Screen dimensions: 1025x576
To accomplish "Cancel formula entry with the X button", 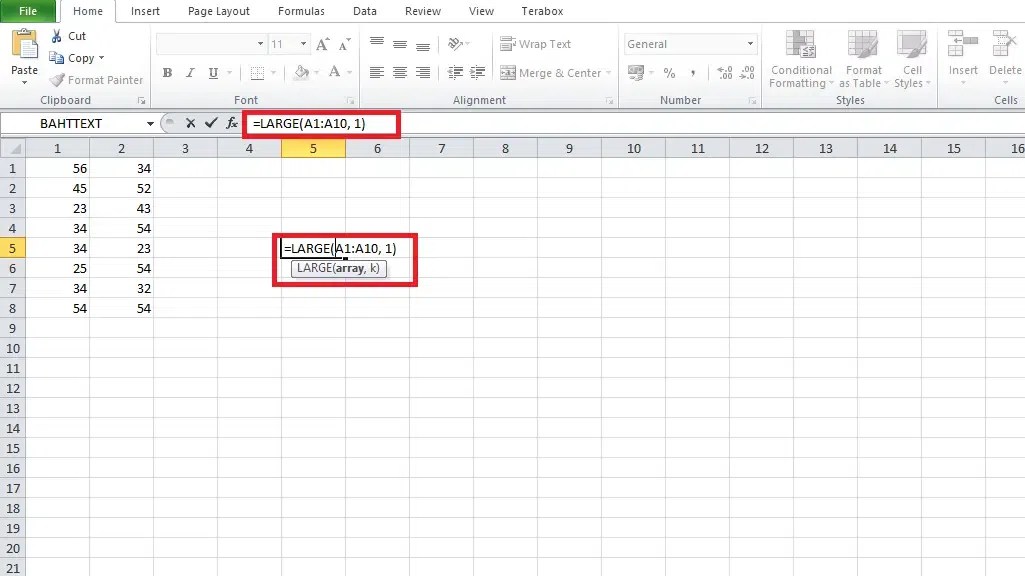I will (x=189, y=124).
